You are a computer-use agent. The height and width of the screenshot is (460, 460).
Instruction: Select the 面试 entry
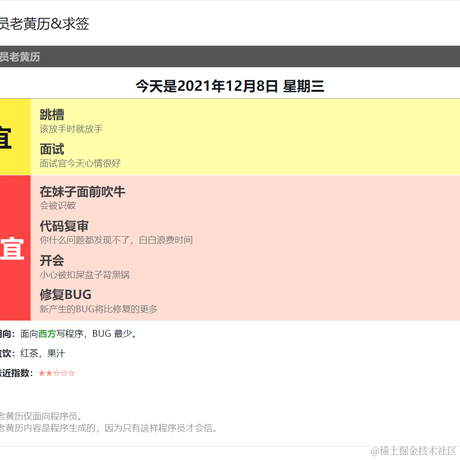click(x=52, y=149)
